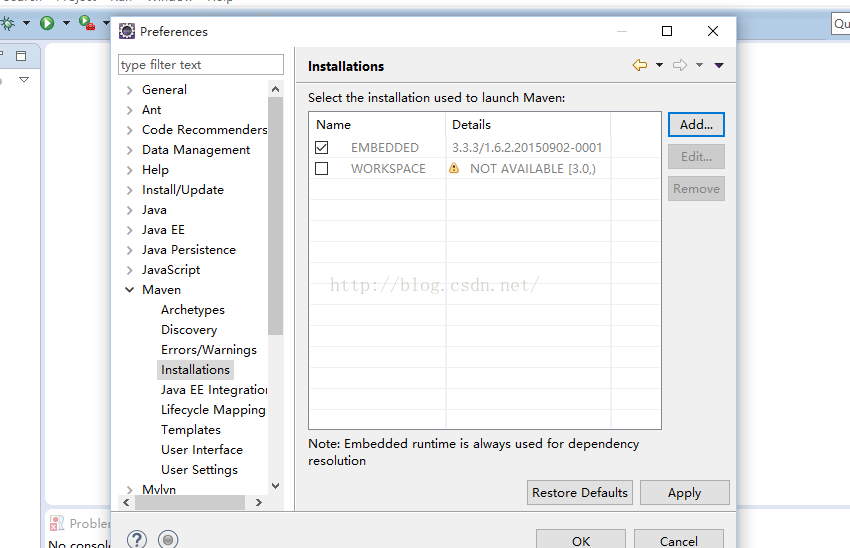The height and width of the screenshot is (548, 850).
Task: Click the Restore Defaults button
Action: coord(579,493)
